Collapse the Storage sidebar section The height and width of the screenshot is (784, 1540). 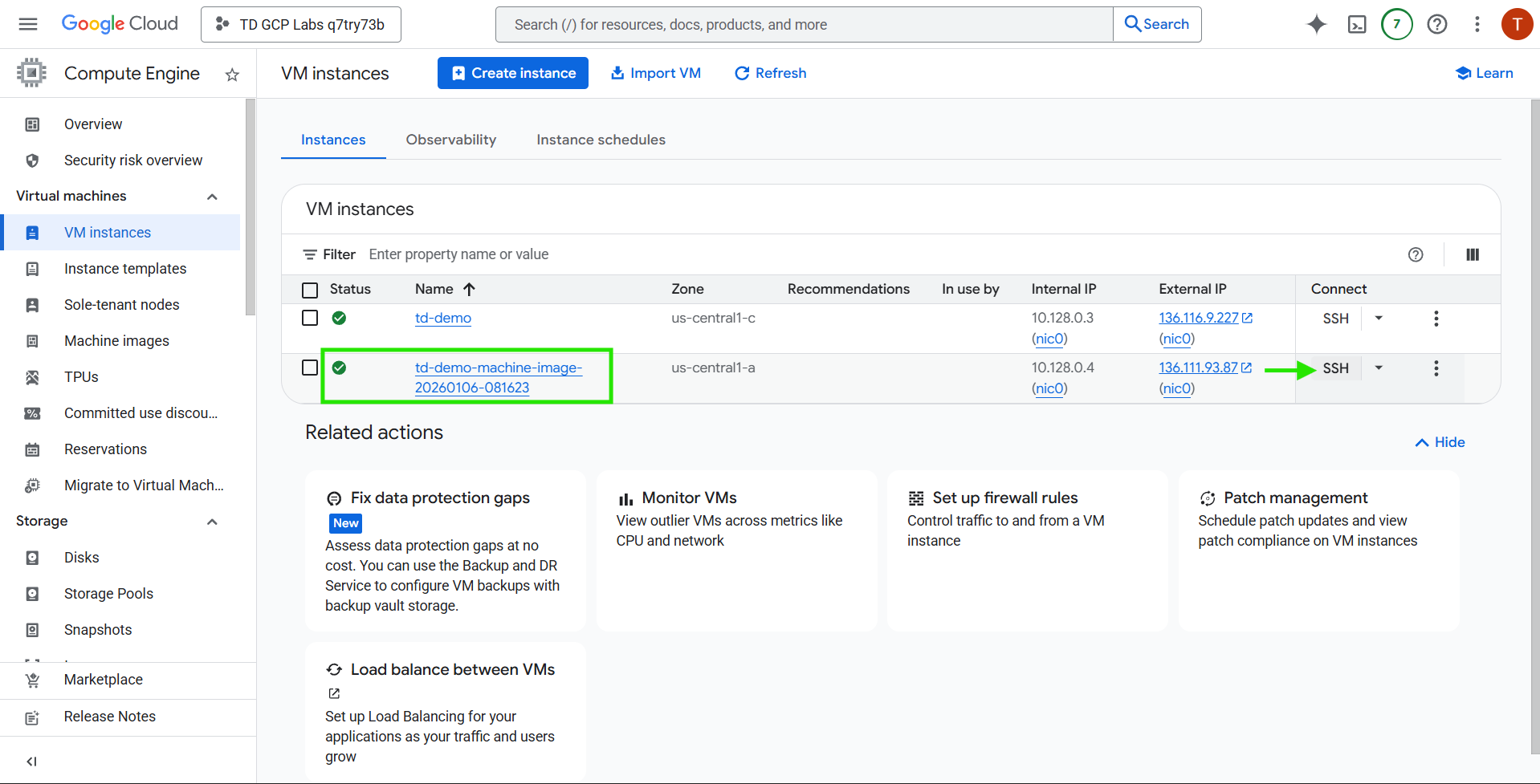click(212, 522)
